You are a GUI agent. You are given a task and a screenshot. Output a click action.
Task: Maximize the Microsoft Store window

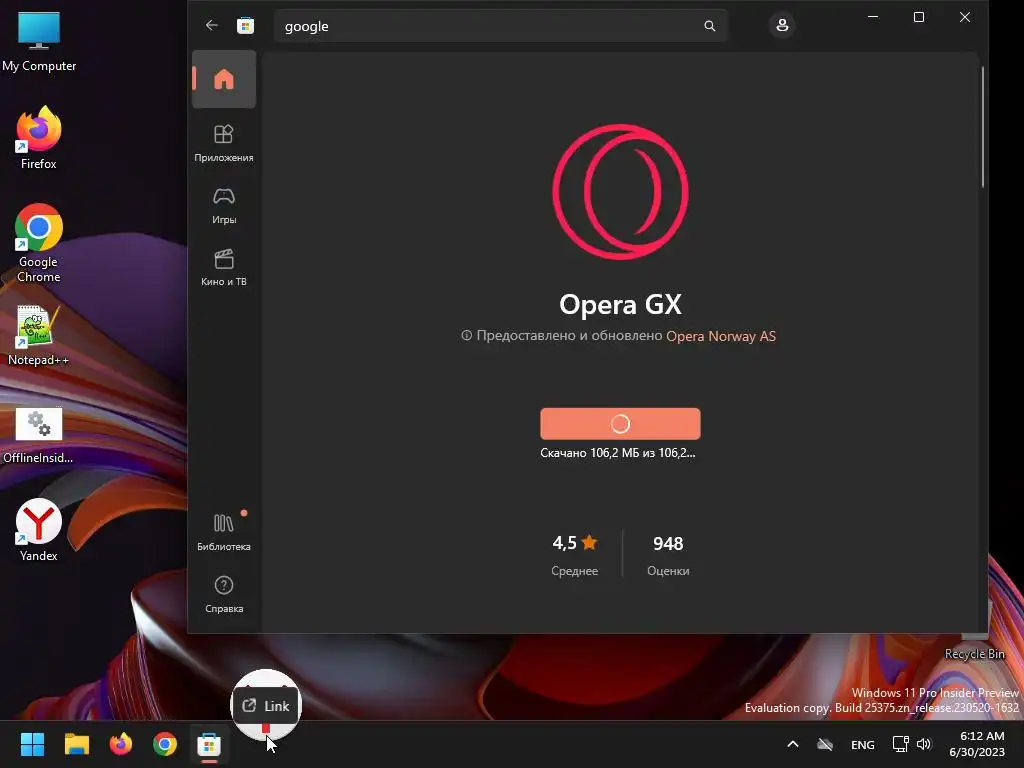coord(919,17)
